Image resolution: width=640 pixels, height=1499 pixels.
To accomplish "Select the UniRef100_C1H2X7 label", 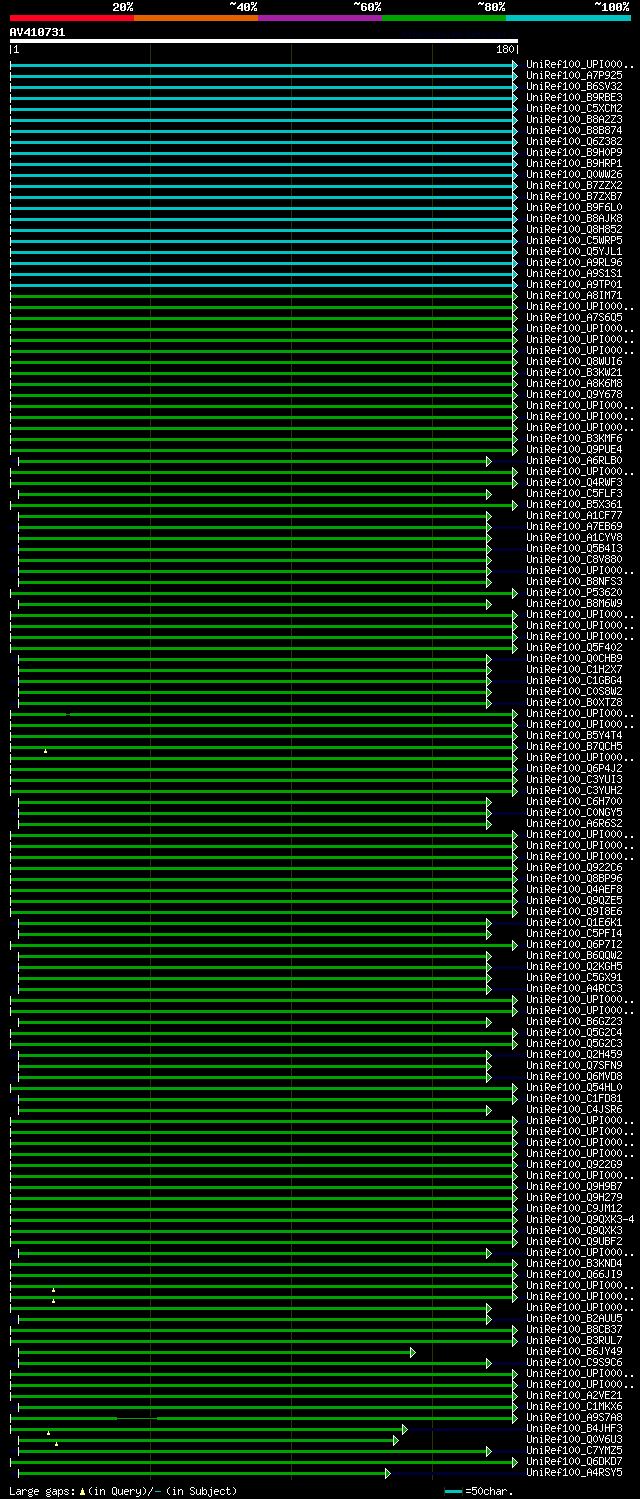I will (574, 669).
